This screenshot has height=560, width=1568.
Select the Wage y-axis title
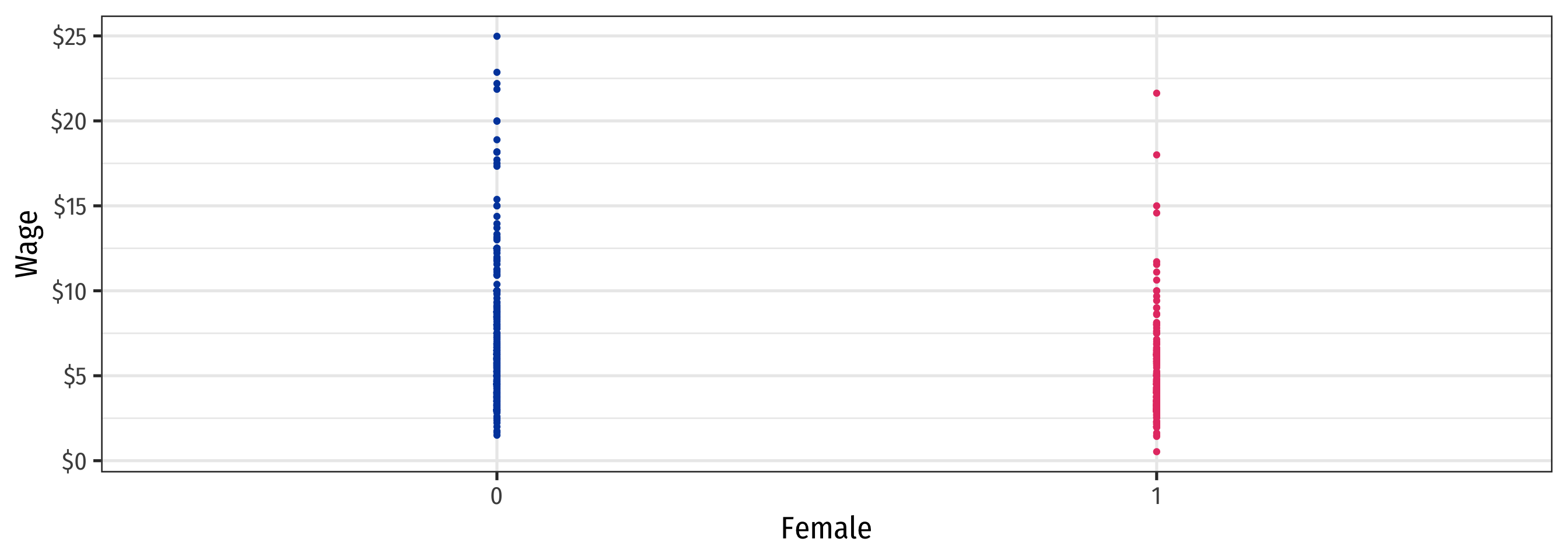pos(27,244)
